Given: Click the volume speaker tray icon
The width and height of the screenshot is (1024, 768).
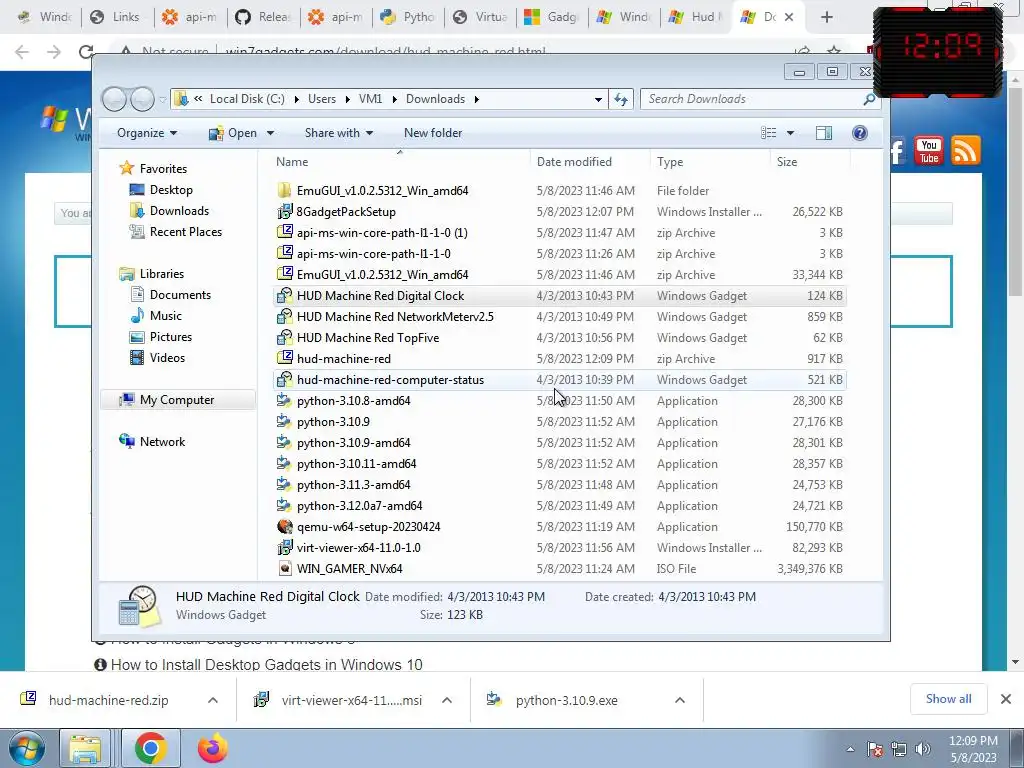Looking at the screenshot, I should 923,749.
